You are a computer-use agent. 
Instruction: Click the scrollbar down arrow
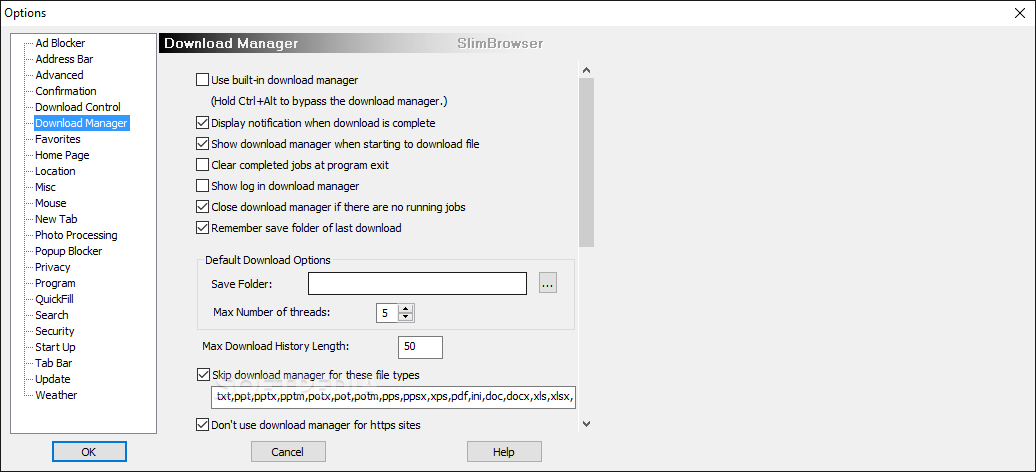pyautogui.click(x=587, y=424)
